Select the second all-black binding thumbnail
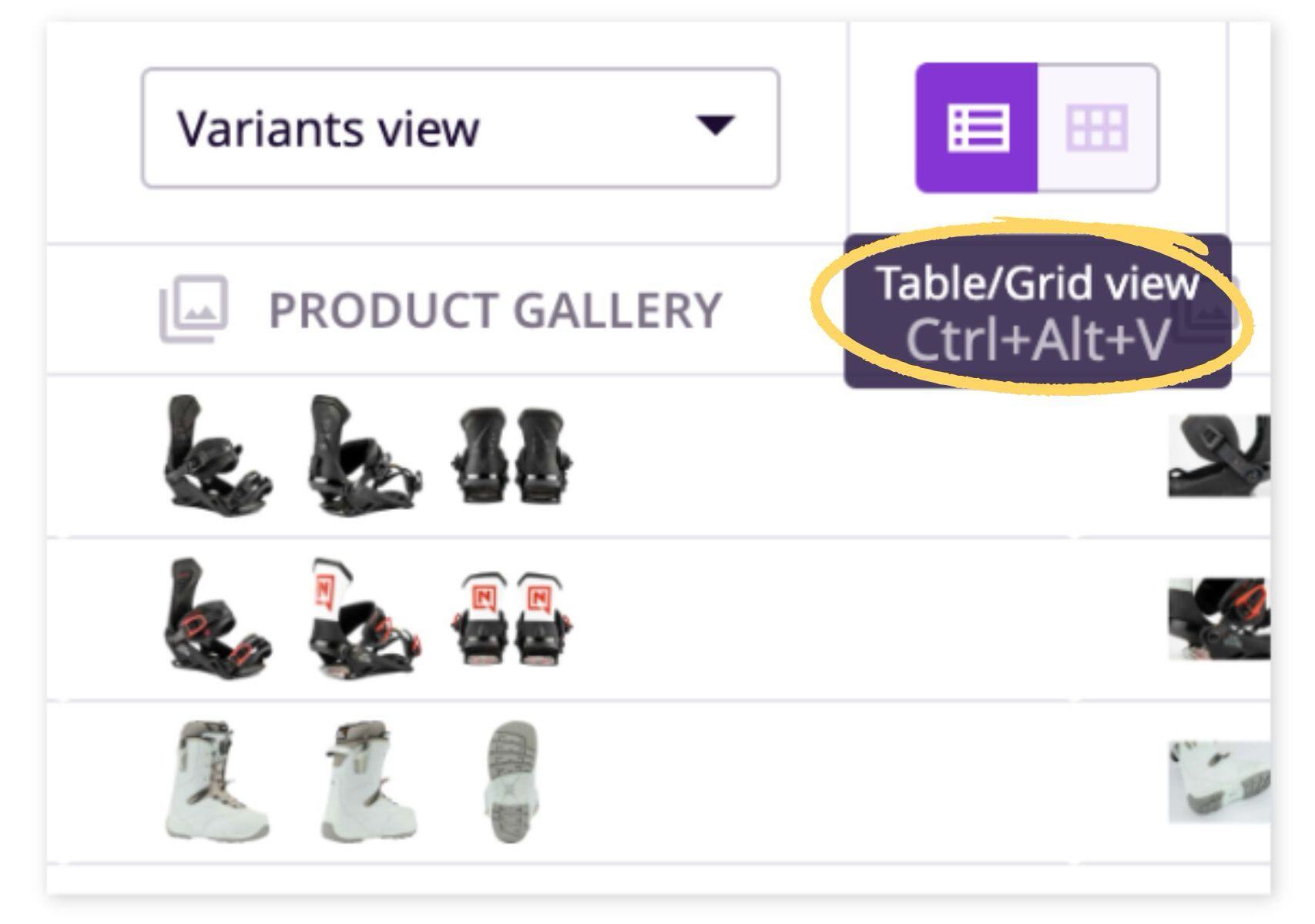 coord(363,455)
